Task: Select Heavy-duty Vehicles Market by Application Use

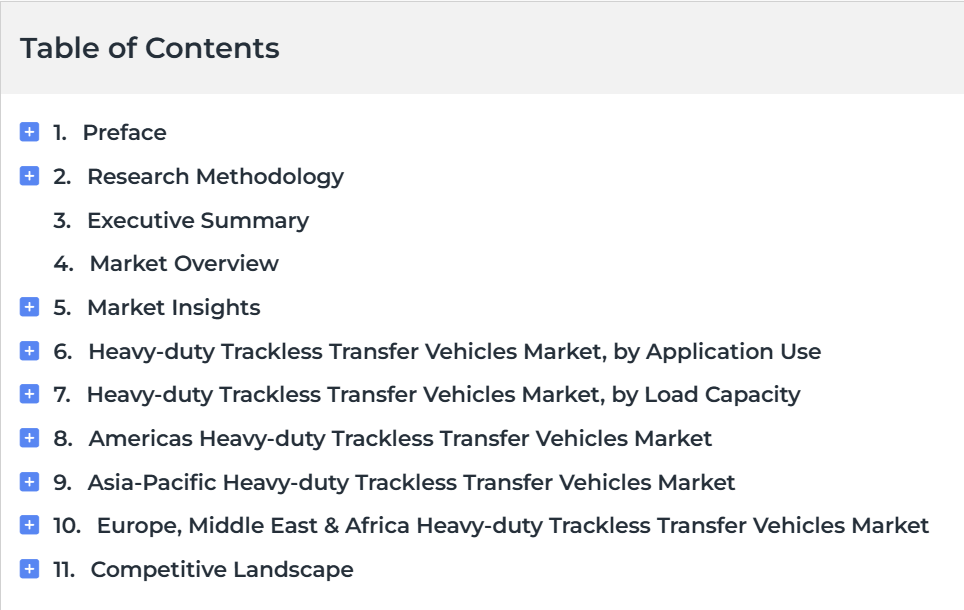Action: pyautogui.click(x=454, y=352)
